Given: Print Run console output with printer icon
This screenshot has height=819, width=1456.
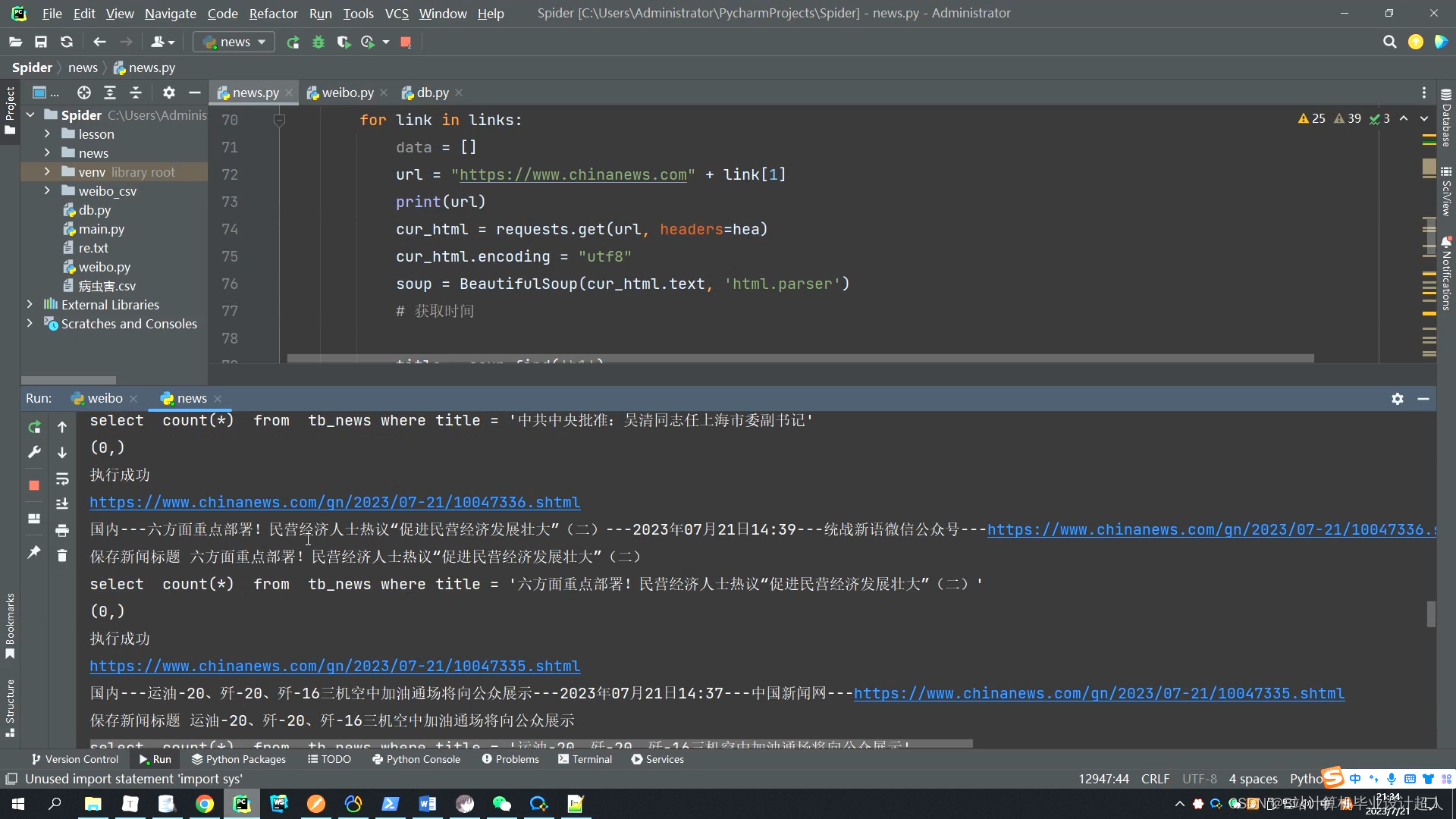Looking at the screenshot, I should [x=62, y=530].
